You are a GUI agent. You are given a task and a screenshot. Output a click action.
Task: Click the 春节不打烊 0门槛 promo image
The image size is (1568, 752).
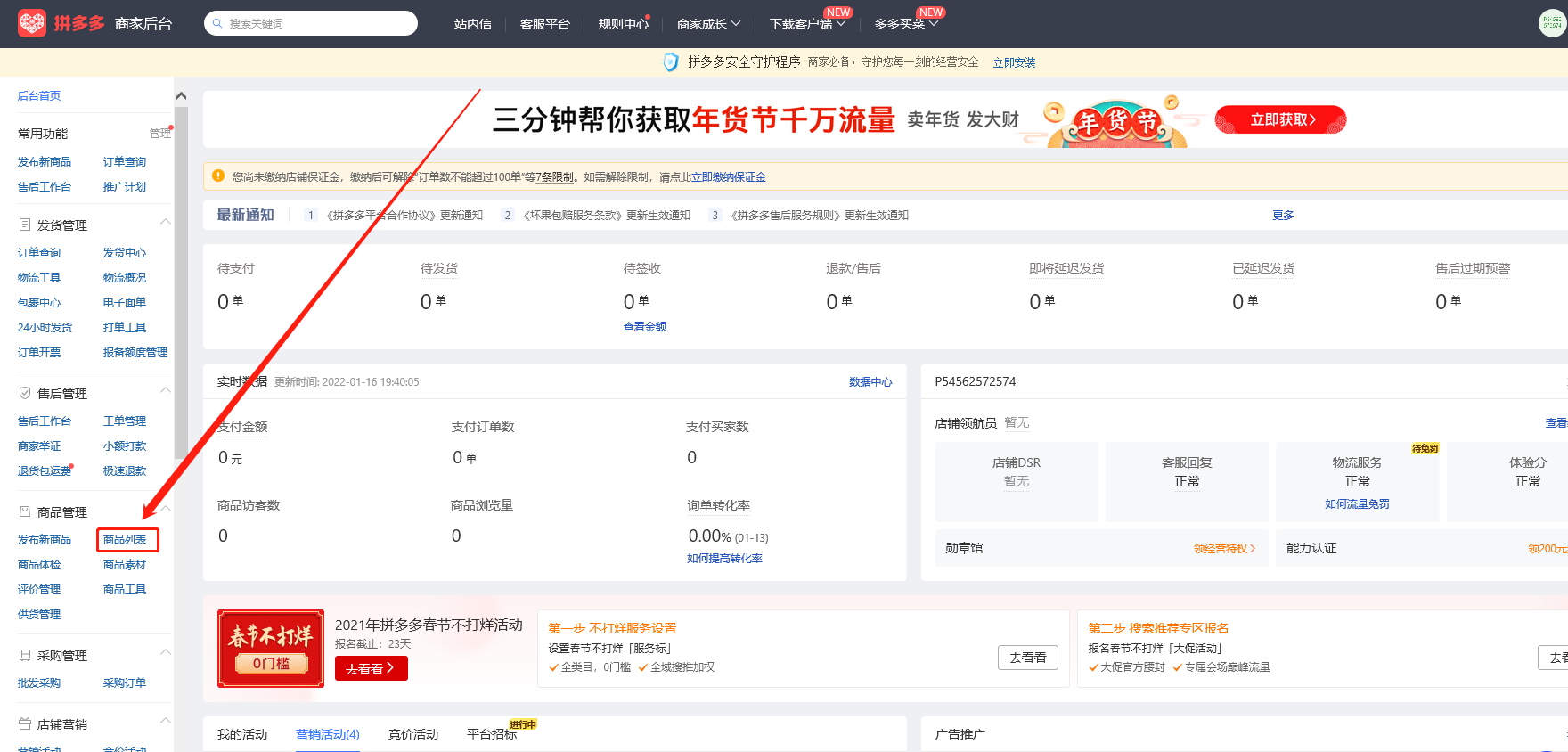point(271,649)
